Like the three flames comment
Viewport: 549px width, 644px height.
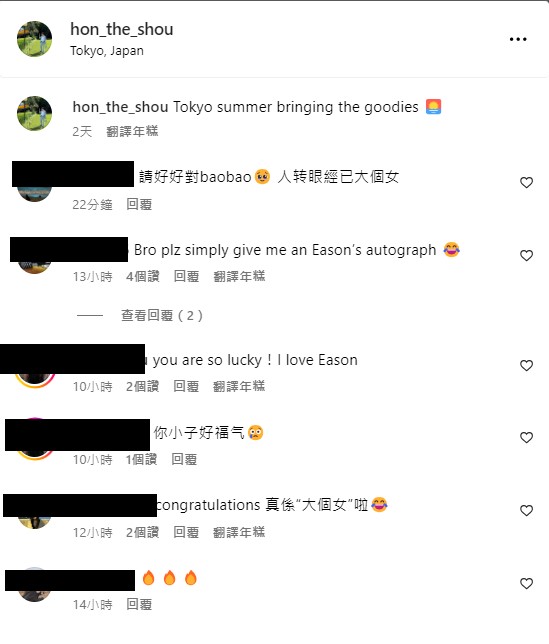coord(526,583)
